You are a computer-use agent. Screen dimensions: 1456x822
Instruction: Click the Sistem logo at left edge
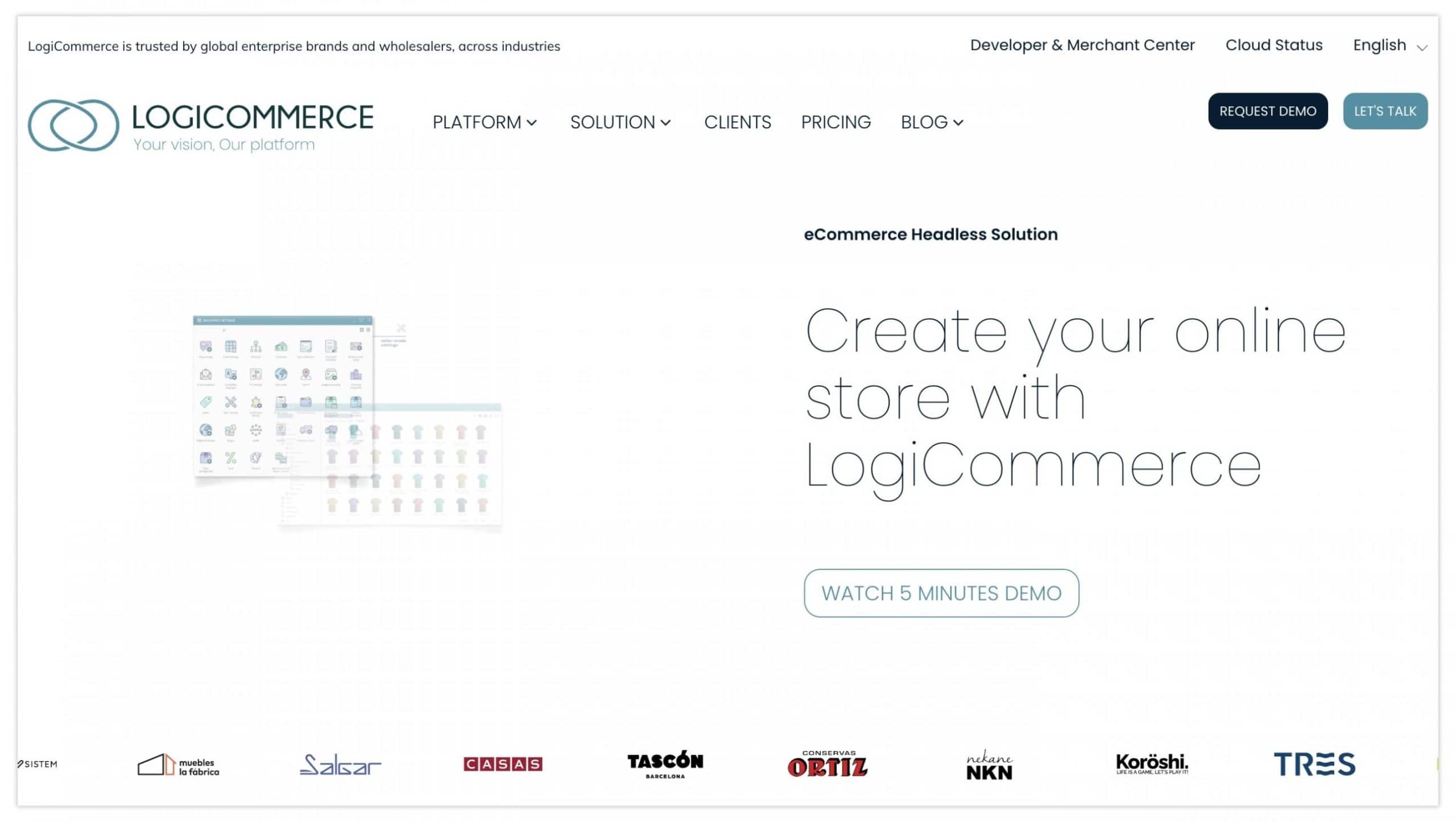(x=38, y=764)
